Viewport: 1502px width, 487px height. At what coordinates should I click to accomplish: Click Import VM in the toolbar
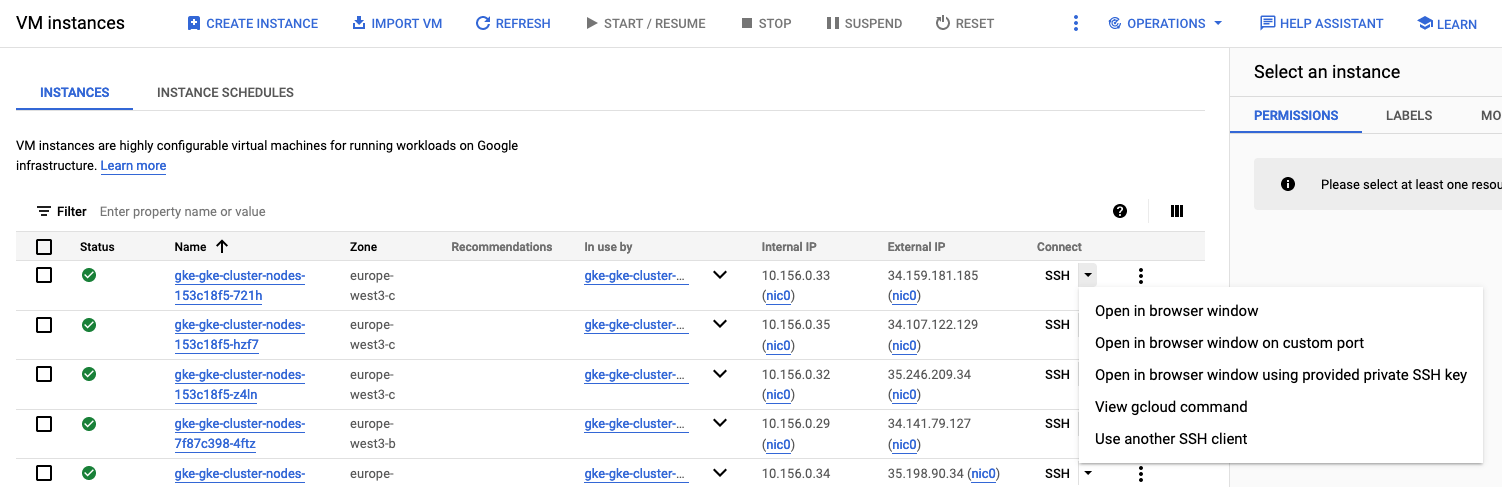pyautogui.click(x=397, y=23)
